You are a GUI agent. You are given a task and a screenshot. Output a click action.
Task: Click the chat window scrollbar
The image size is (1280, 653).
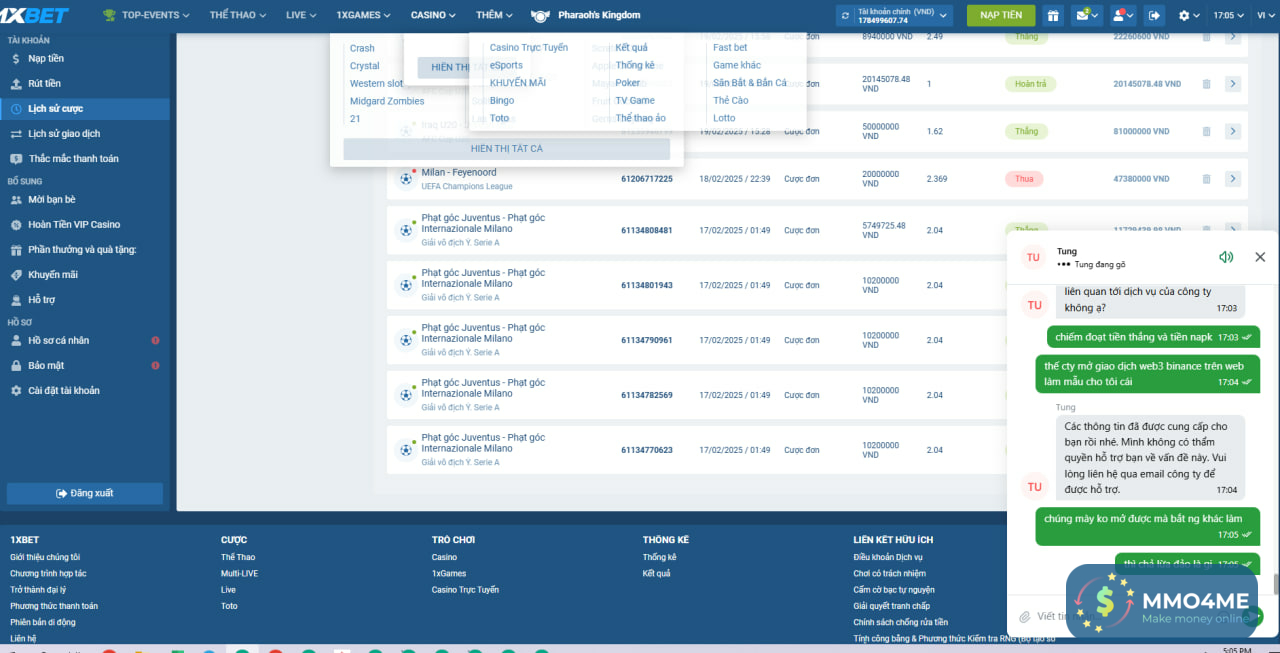click(1275, 583)
